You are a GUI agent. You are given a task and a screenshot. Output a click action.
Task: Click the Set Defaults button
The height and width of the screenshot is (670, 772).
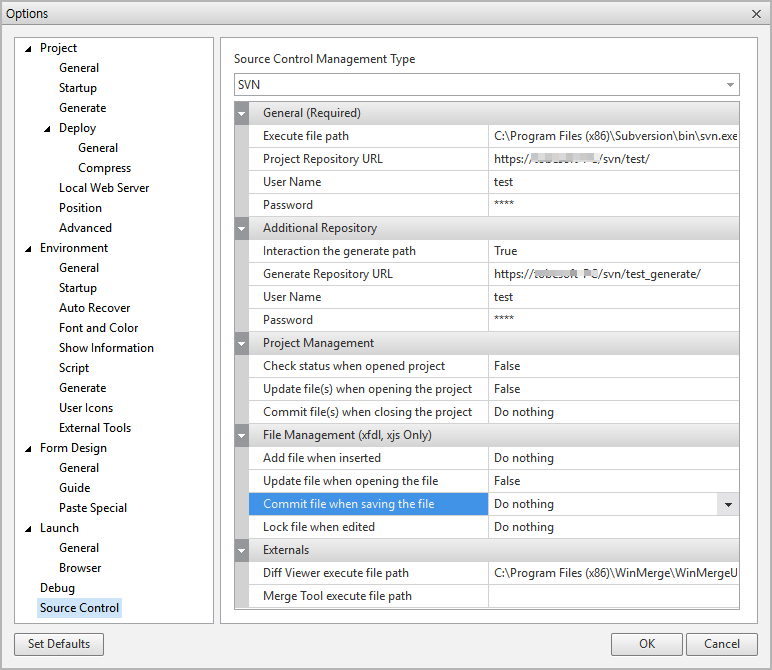(x=59, y=644)
